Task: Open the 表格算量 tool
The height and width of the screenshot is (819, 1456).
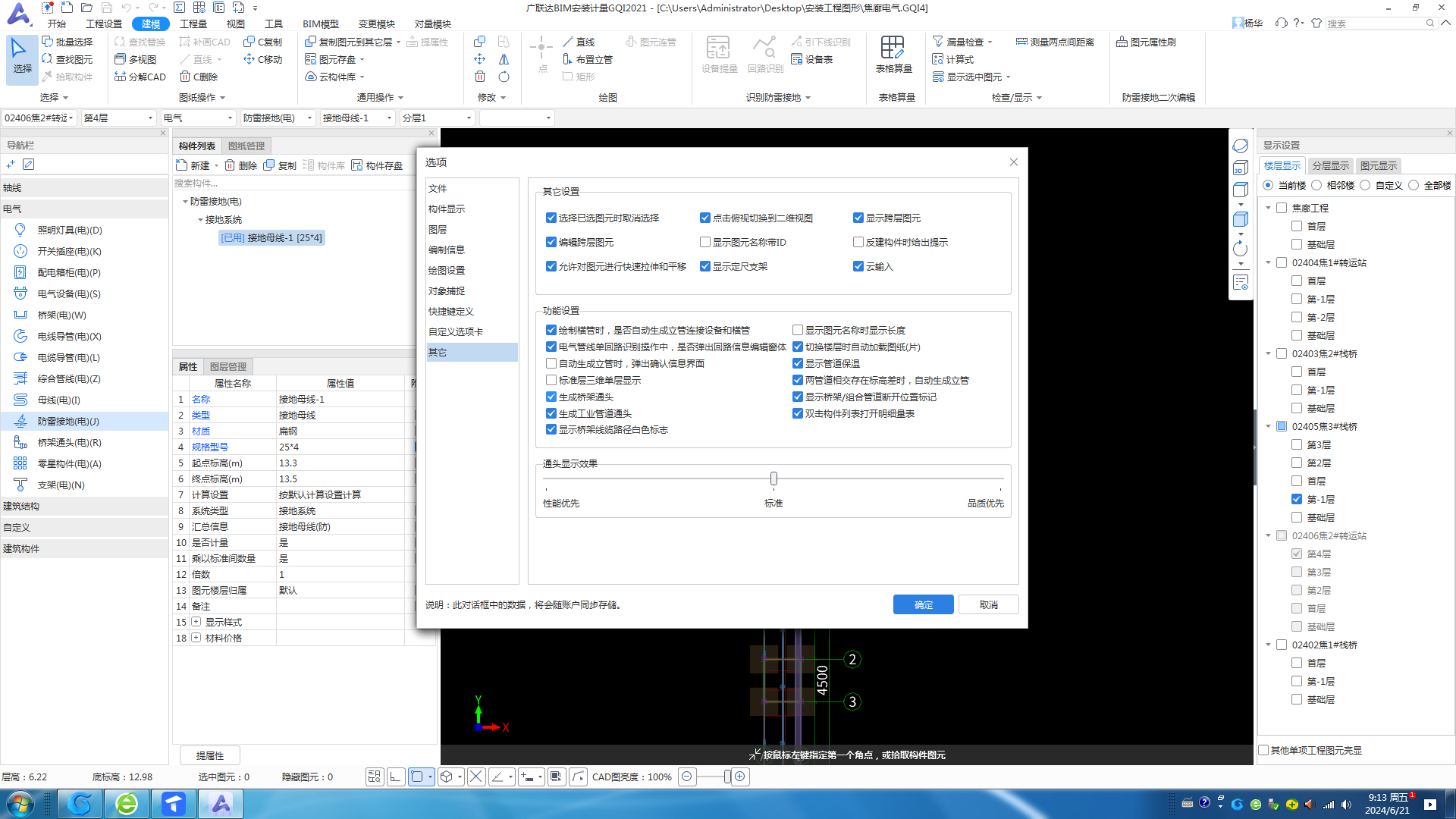Action: point(893,55)
